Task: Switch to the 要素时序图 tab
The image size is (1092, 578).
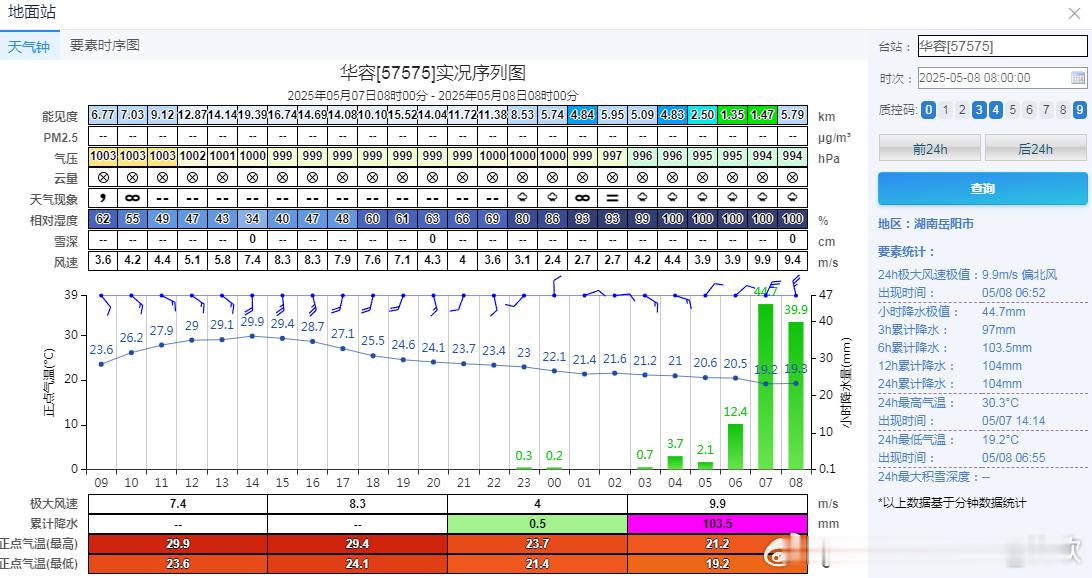Action: pyautogui.click(x=105, y=45)
